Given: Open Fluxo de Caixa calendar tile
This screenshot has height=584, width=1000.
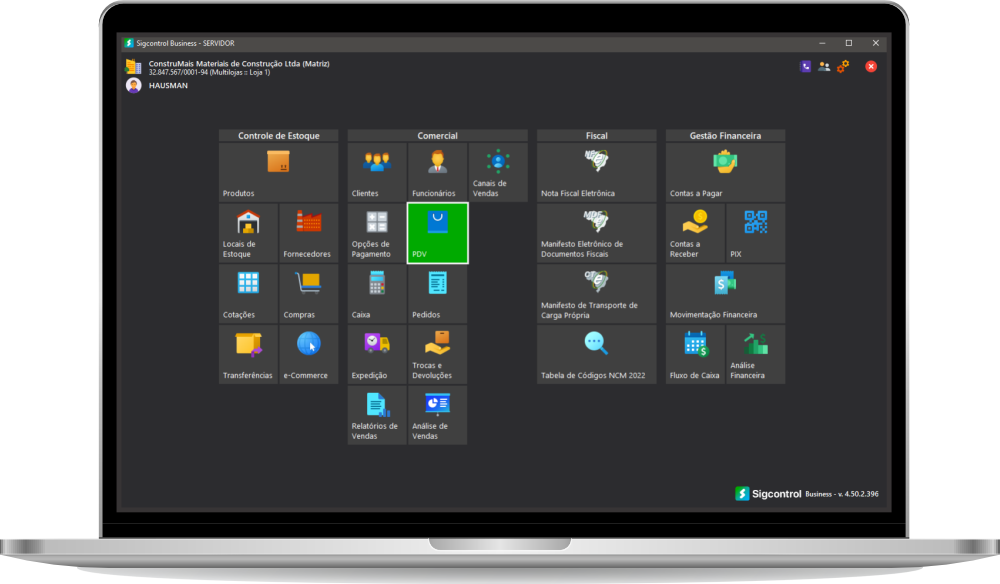Looking at the screenshot, I should [x=695, y=354].
